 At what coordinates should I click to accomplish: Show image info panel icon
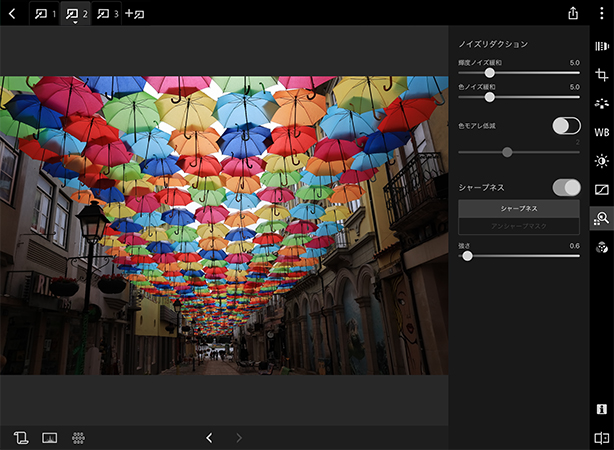(601, 409)
